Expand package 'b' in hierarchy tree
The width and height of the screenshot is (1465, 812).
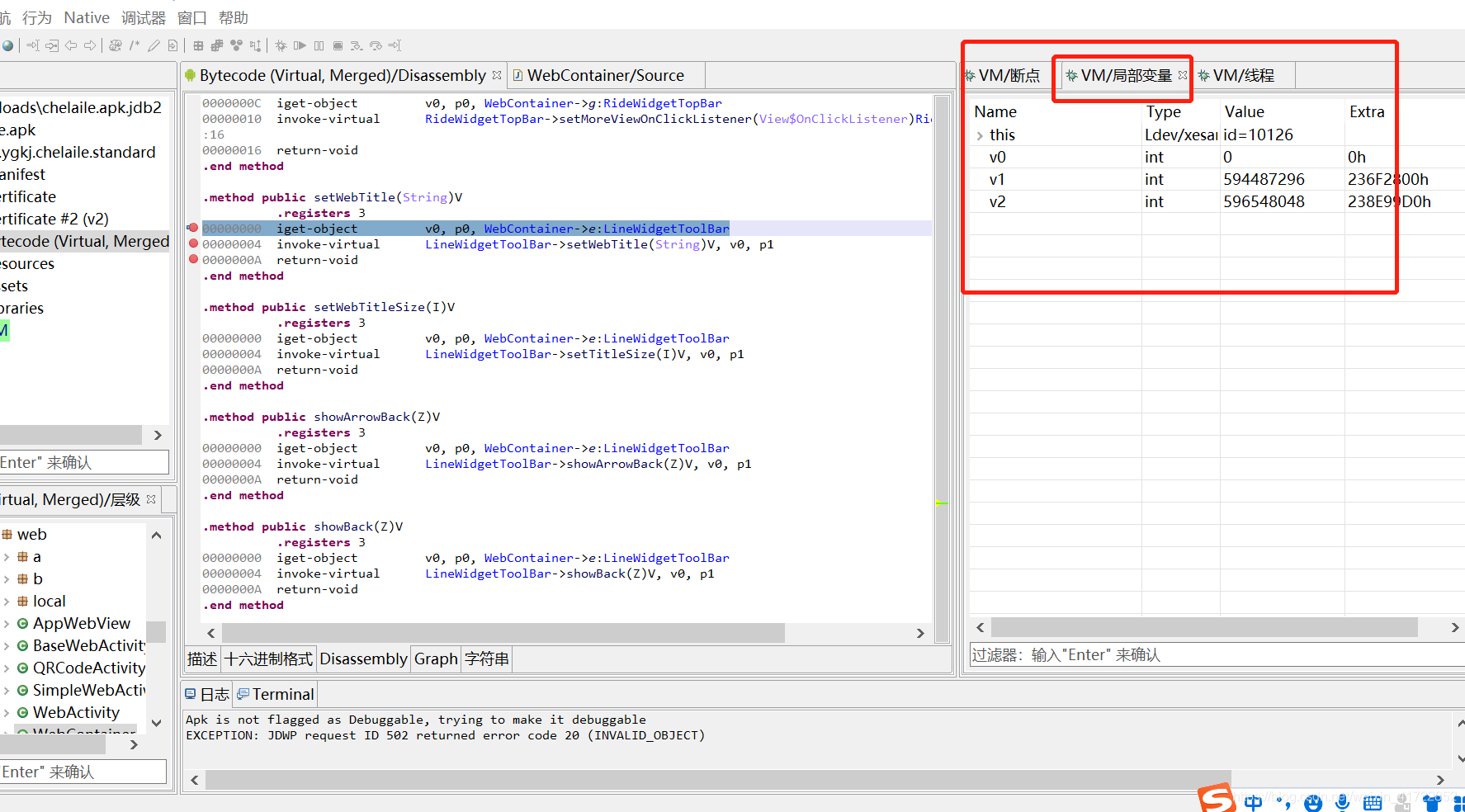(x=7, y=579)
